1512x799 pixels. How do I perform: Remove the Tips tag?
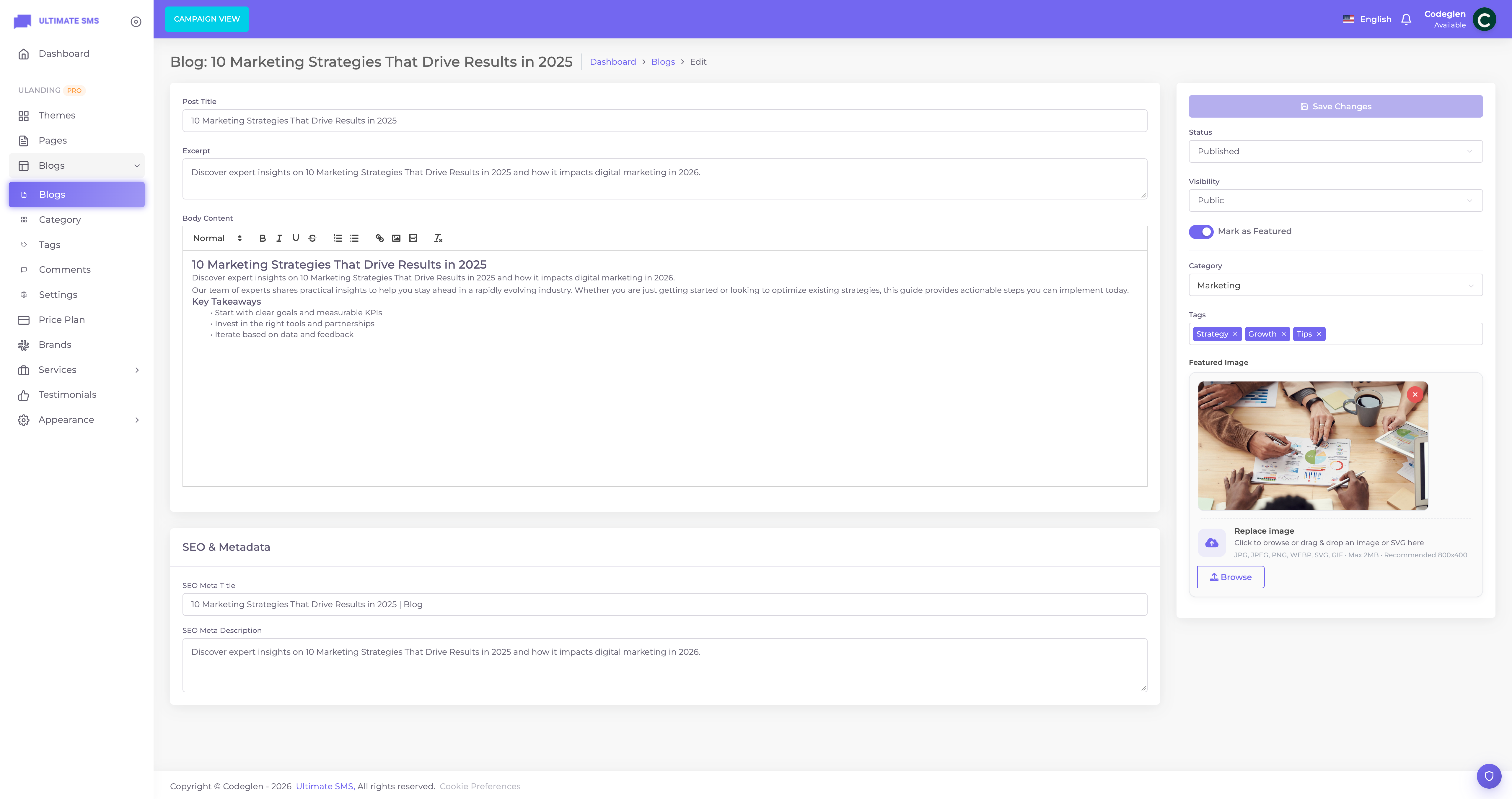pos(1319,334)
